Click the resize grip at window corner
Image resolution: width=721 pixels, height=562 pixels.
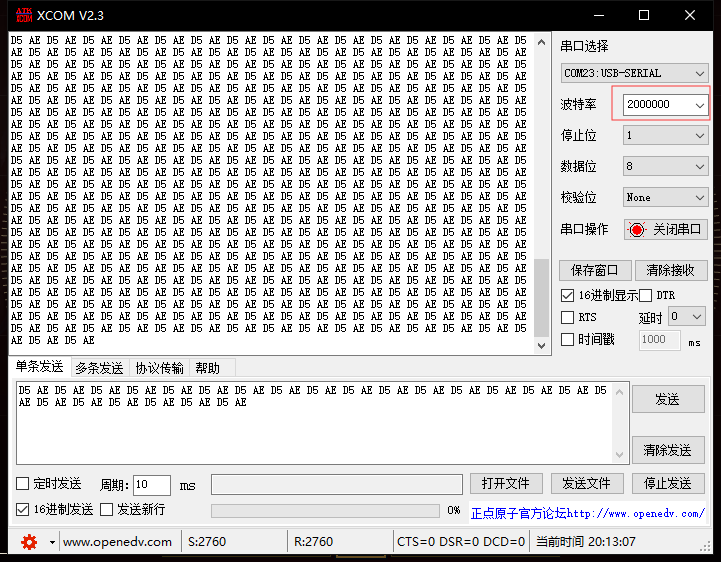(x=705, y=546)
